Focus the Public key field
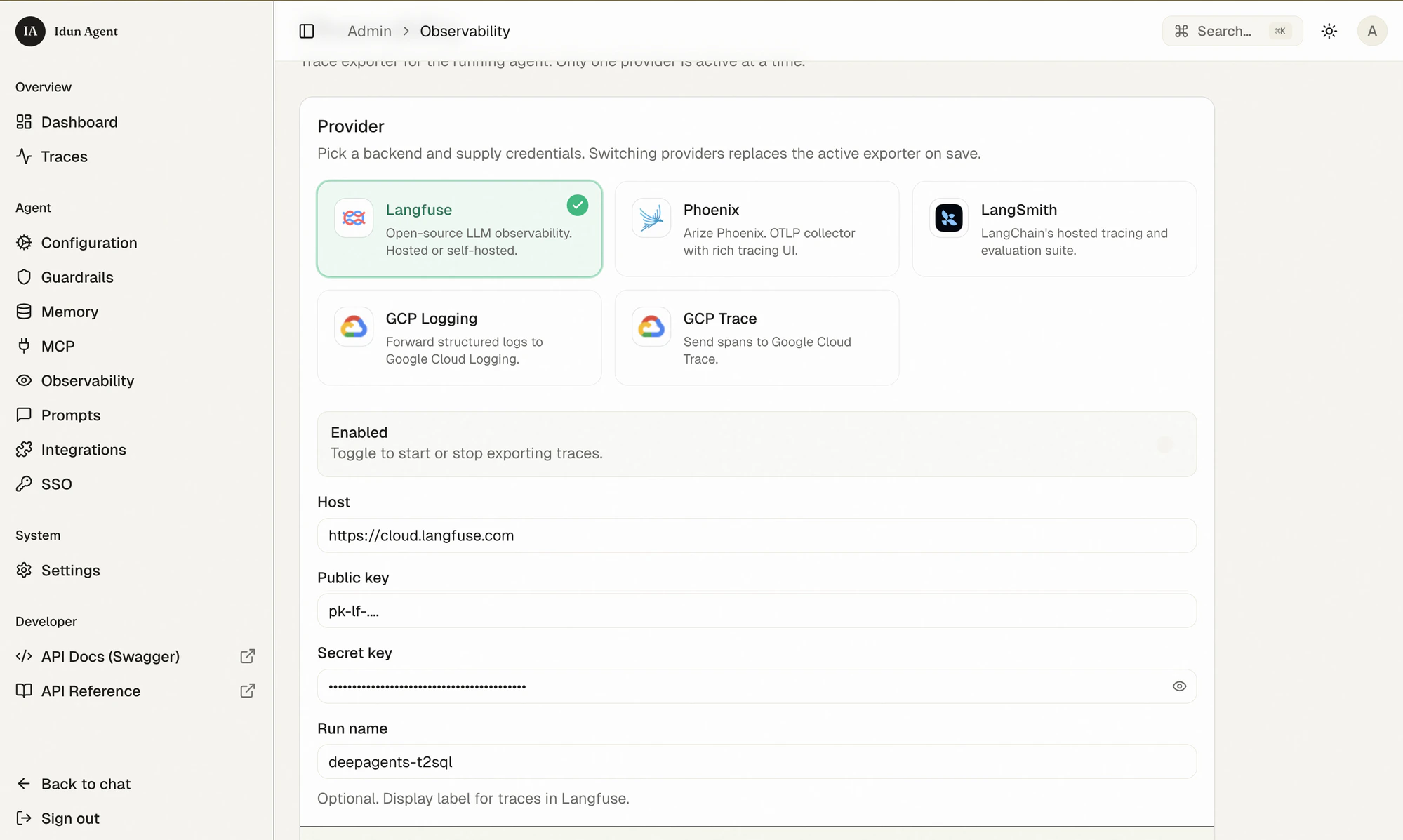The height and width of the screenshot is (840, 1403). [757, 611]
